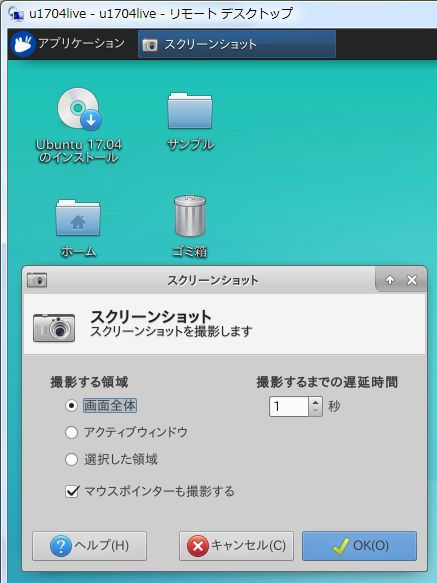Viewport: 437px width, 583px height.
Task: Roll up the screenshot dialog with arrow button
Action: point(389,280)
